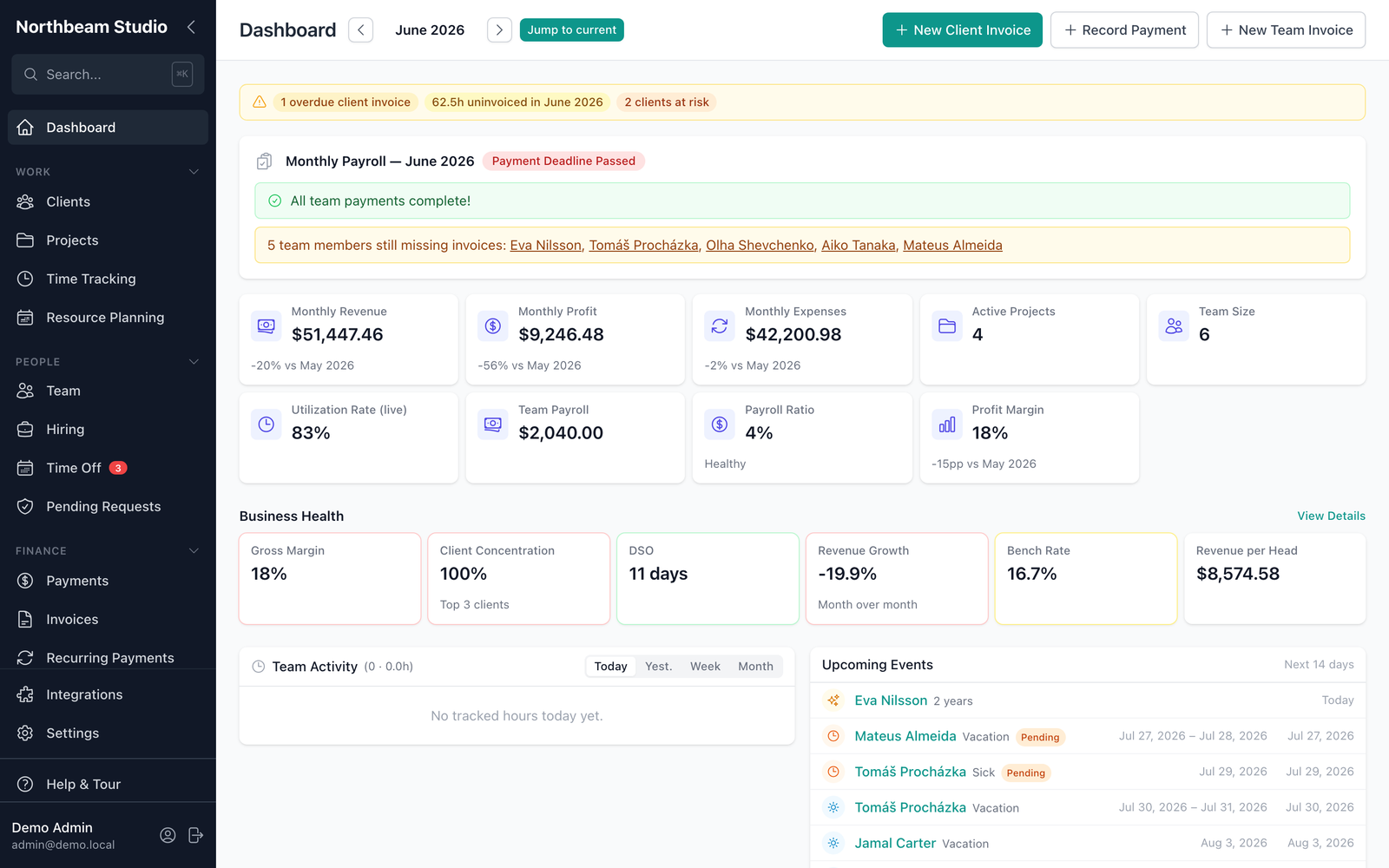This screenshot has height=868, width=1389.
Task: Click the Profit Margin bar chart icon
Action: [947, 424]
